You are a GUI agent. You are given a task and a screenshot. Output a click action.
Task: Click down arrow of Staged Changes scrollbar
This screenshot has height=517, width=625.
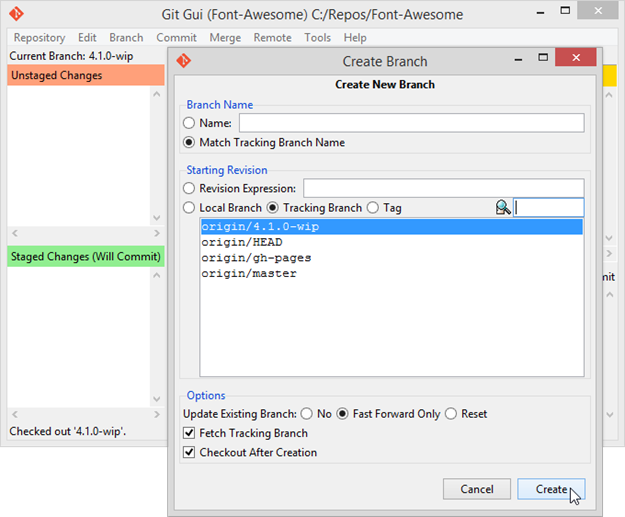[x=157, y=399]
